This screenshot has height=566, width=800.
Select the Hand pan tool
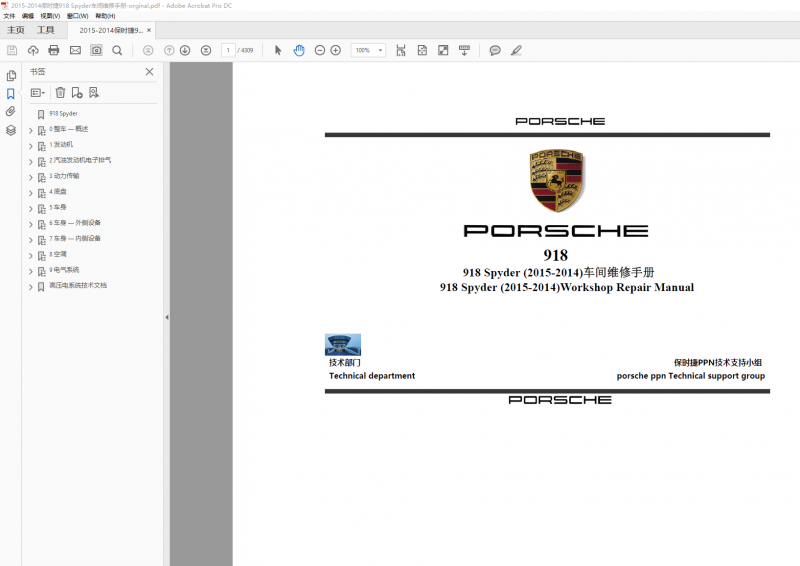coord(299,50)
